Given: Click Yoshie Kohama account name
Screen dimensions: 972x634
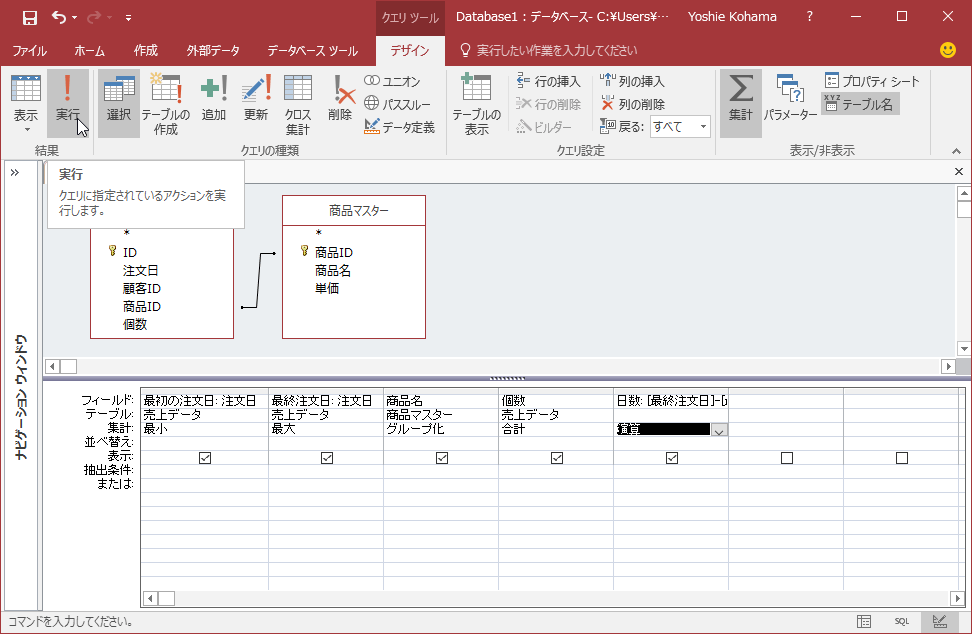Looking at the screenshot, I should coord(732,17).
